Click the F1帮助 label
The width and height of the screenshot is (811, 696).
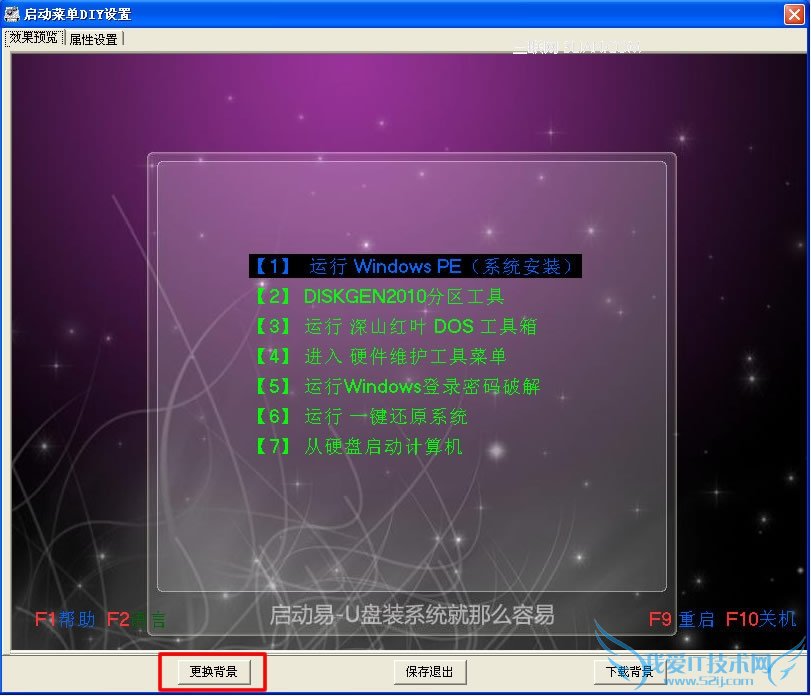coord(65,619)
